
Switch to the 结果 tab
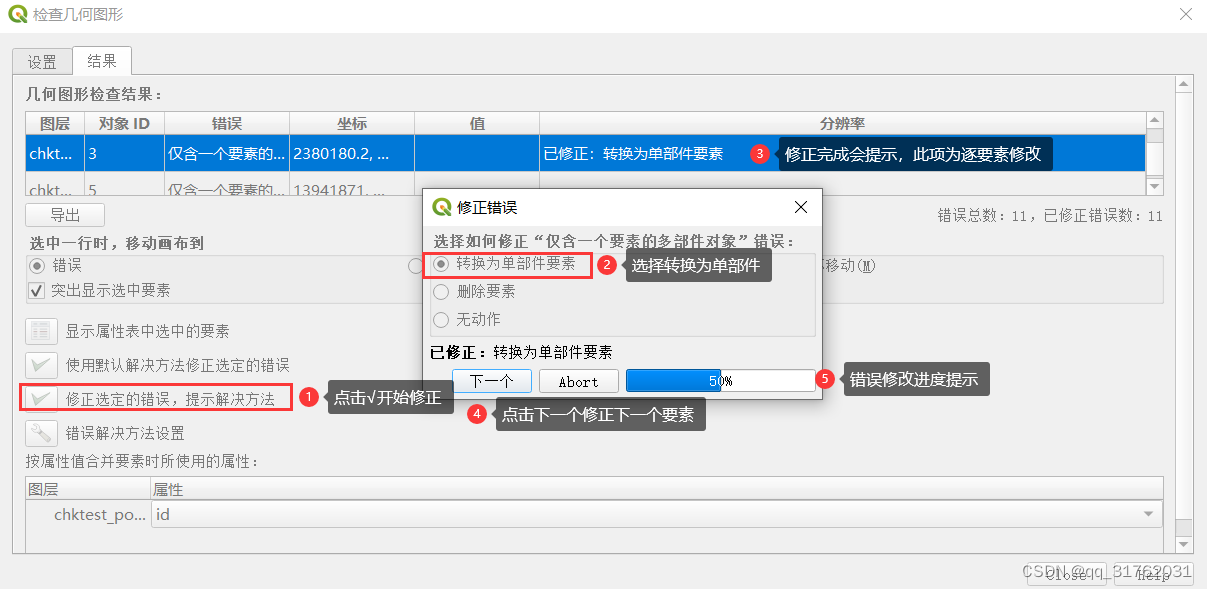[x=102, y=60]
